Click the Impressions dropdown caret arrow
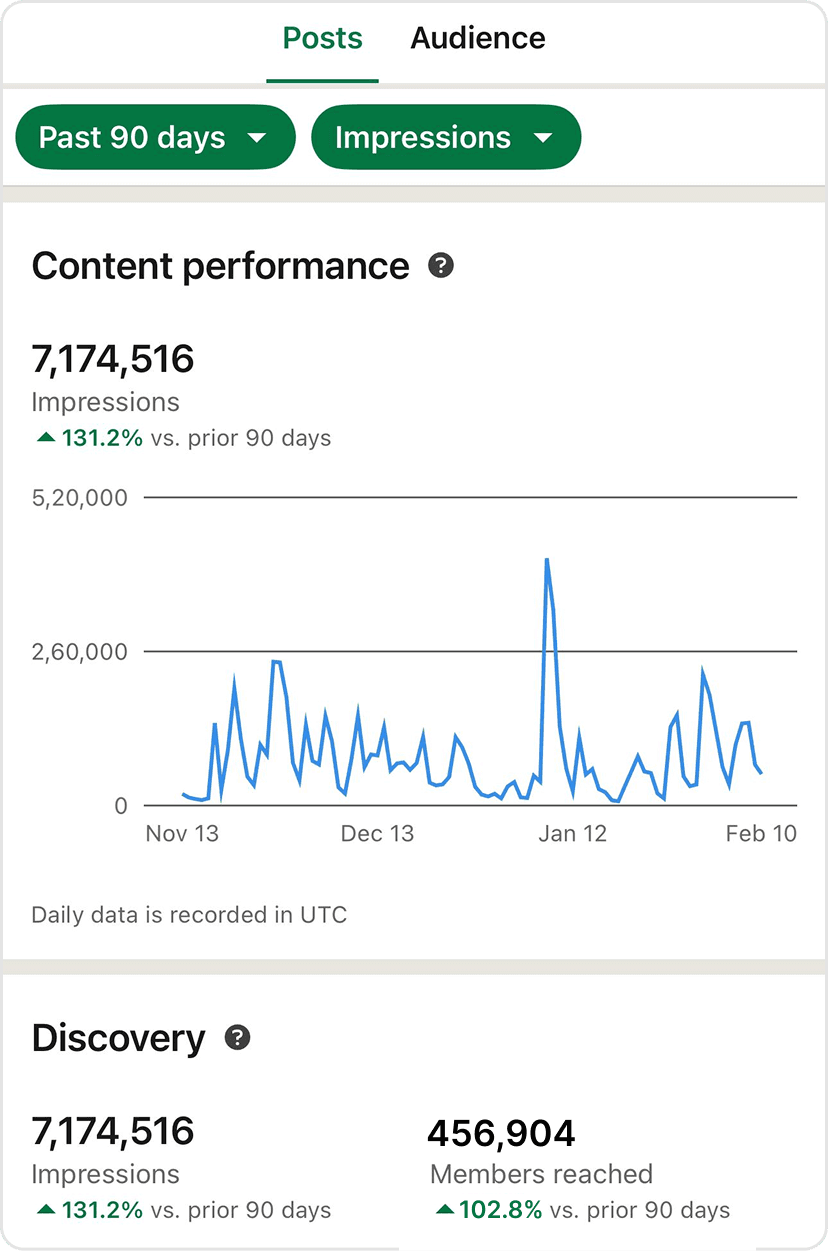828x1251 pixels. point(543,138)
